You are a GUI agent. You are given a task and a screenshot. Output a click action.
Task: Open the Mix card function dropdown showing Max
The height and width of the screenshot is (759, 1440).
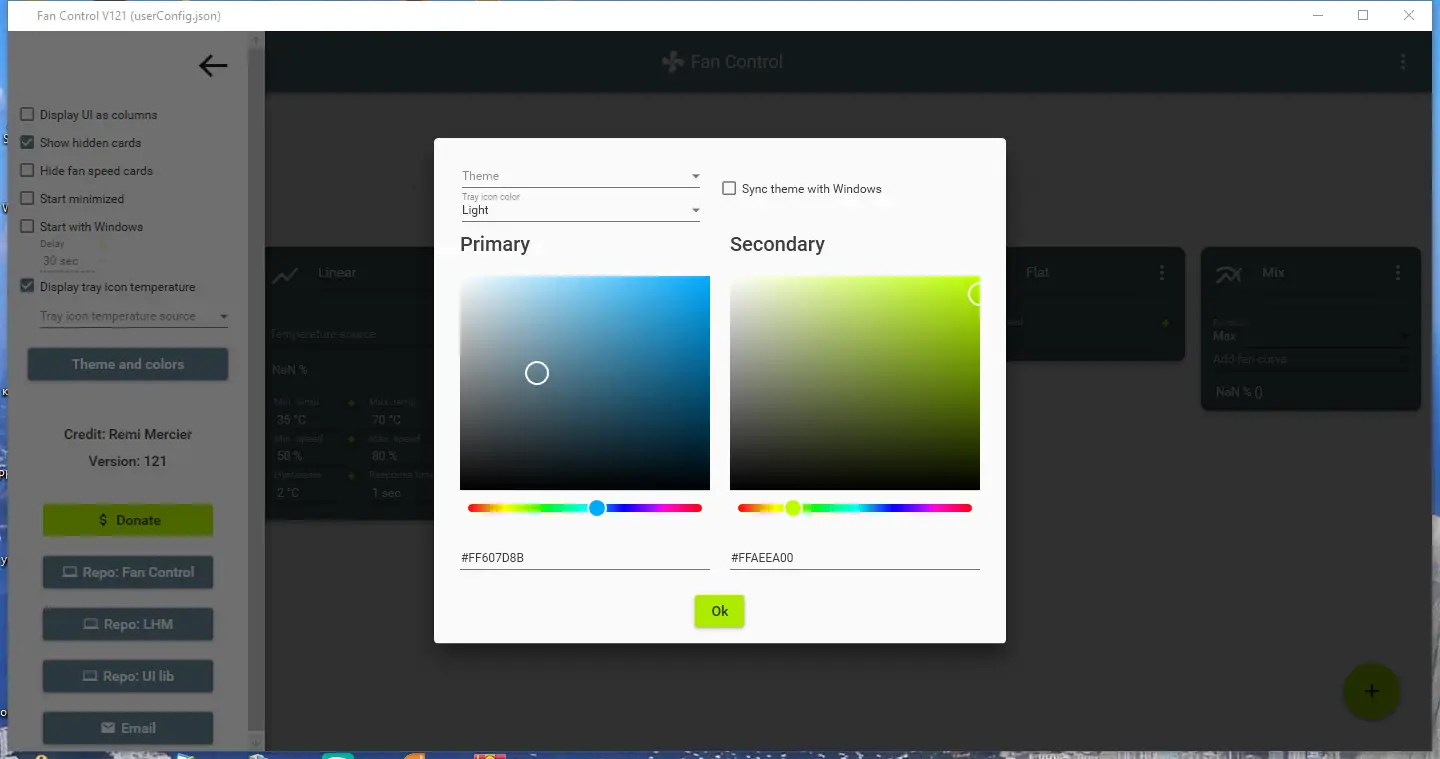coord(1310,333)
